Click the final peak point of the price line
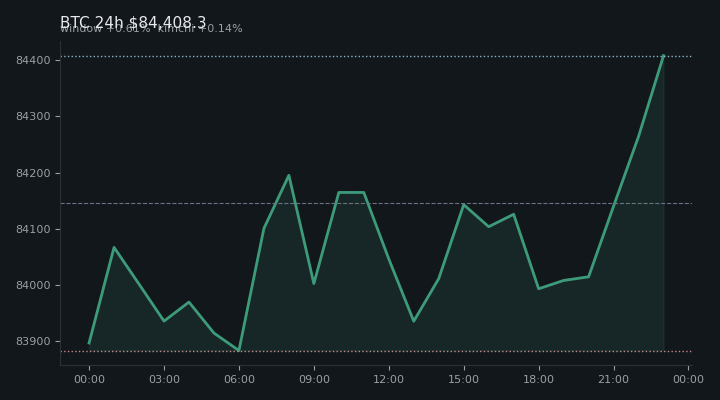The width and height of the screenshot is (720, 400). [x=664, y=56]
